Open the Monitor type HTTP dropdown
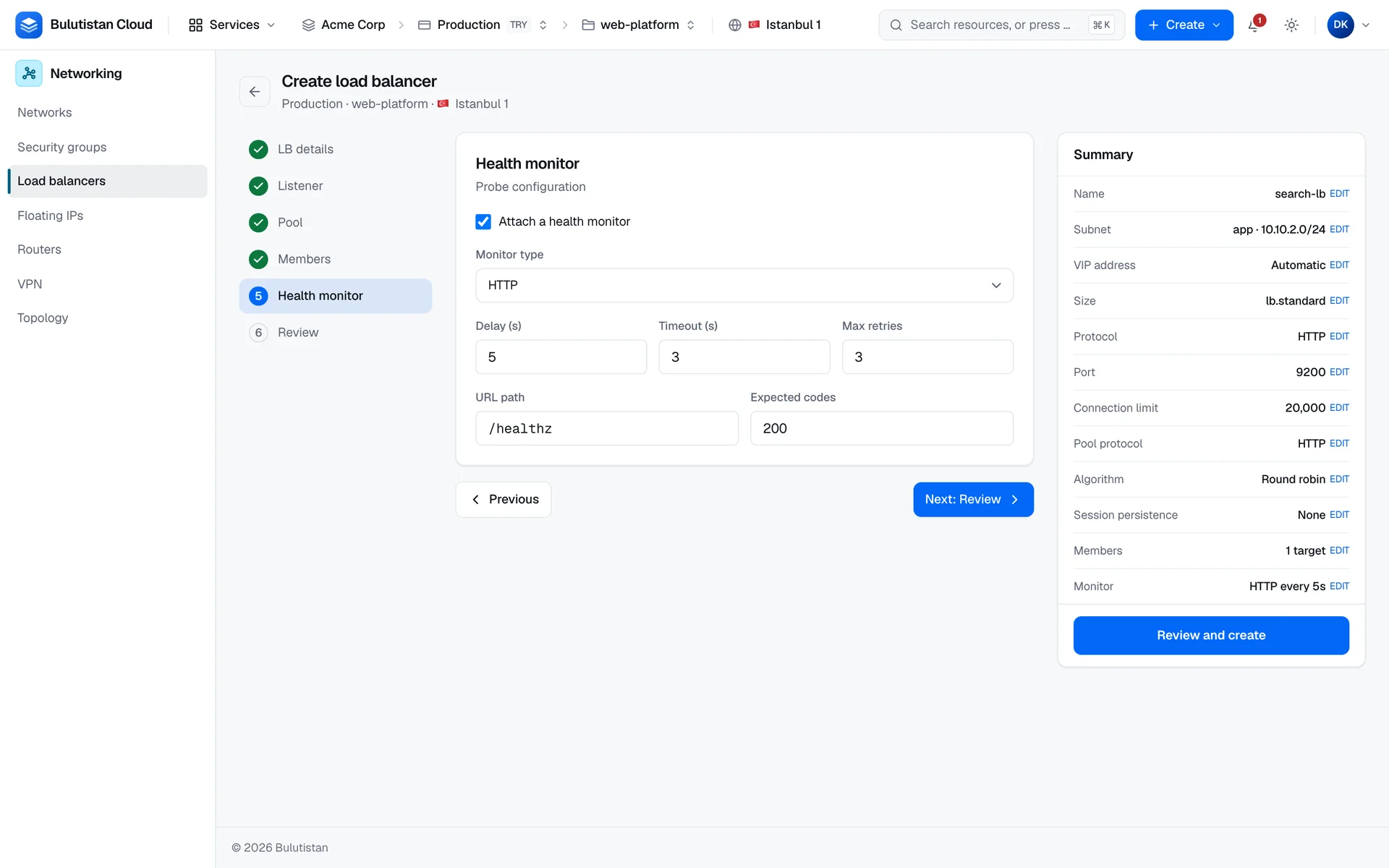Screen dimensions: 1389x868 [744, 286]
